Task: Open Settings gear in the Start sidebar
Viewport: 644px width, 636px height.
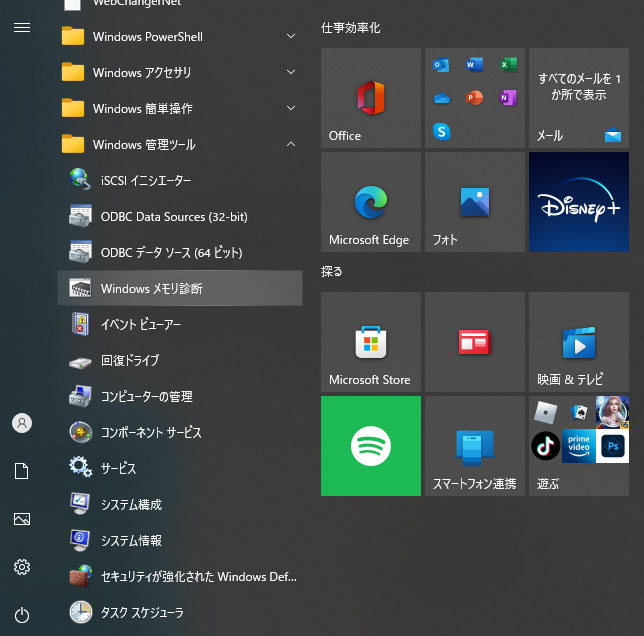Action: click(22, 567)
